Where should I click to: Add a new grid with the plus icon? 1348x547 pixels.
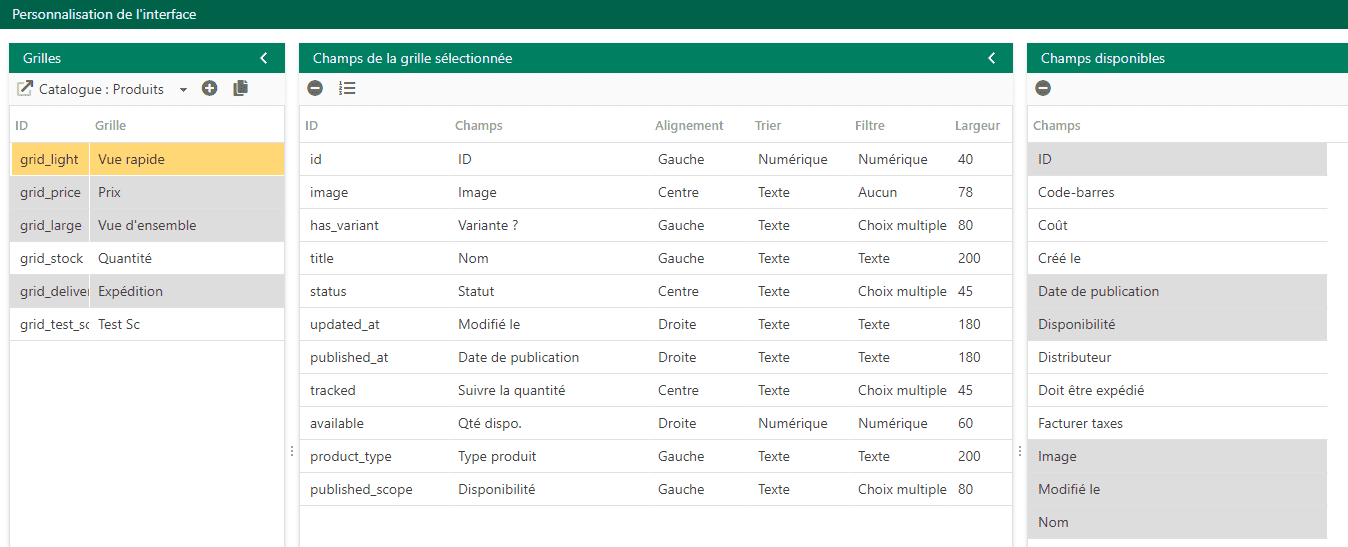(209, 88)
